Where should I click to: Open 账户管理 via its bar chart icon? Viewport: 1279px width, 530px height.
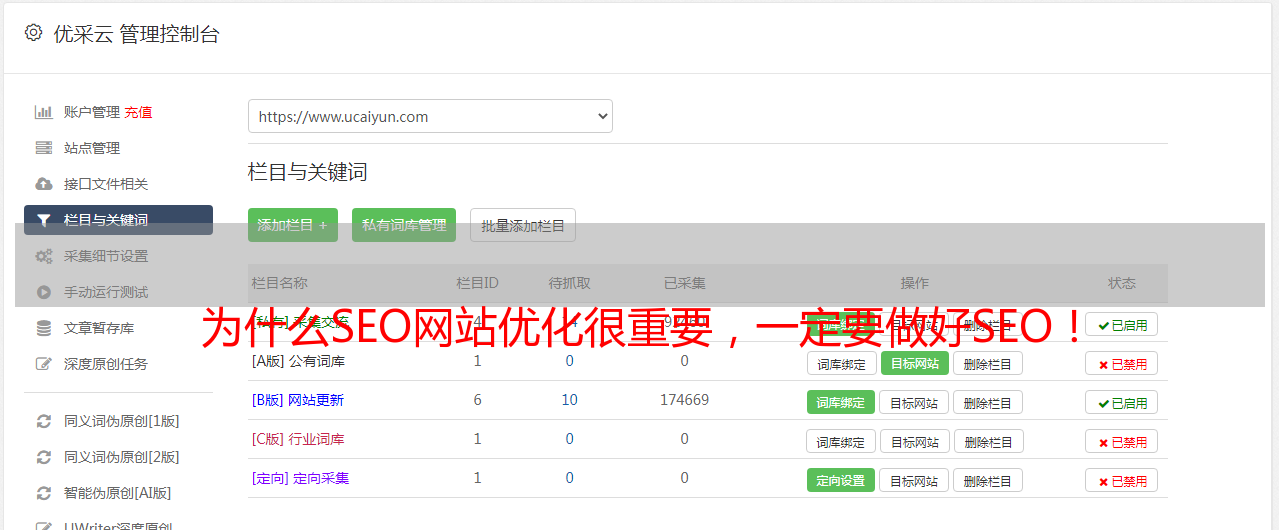pos(43,112)
